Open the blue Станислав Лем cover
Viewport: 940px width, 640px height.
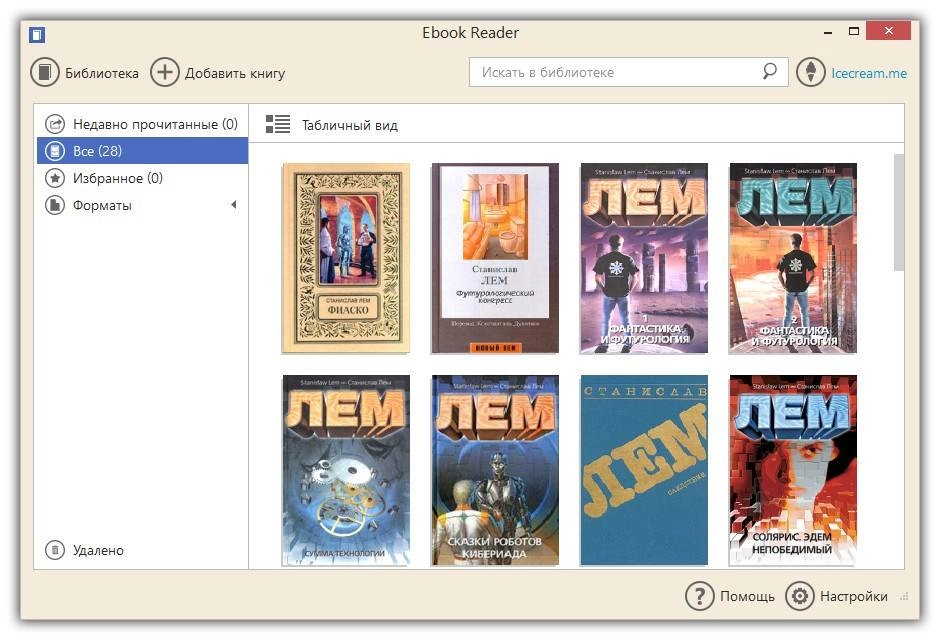[x=644, y=470]
